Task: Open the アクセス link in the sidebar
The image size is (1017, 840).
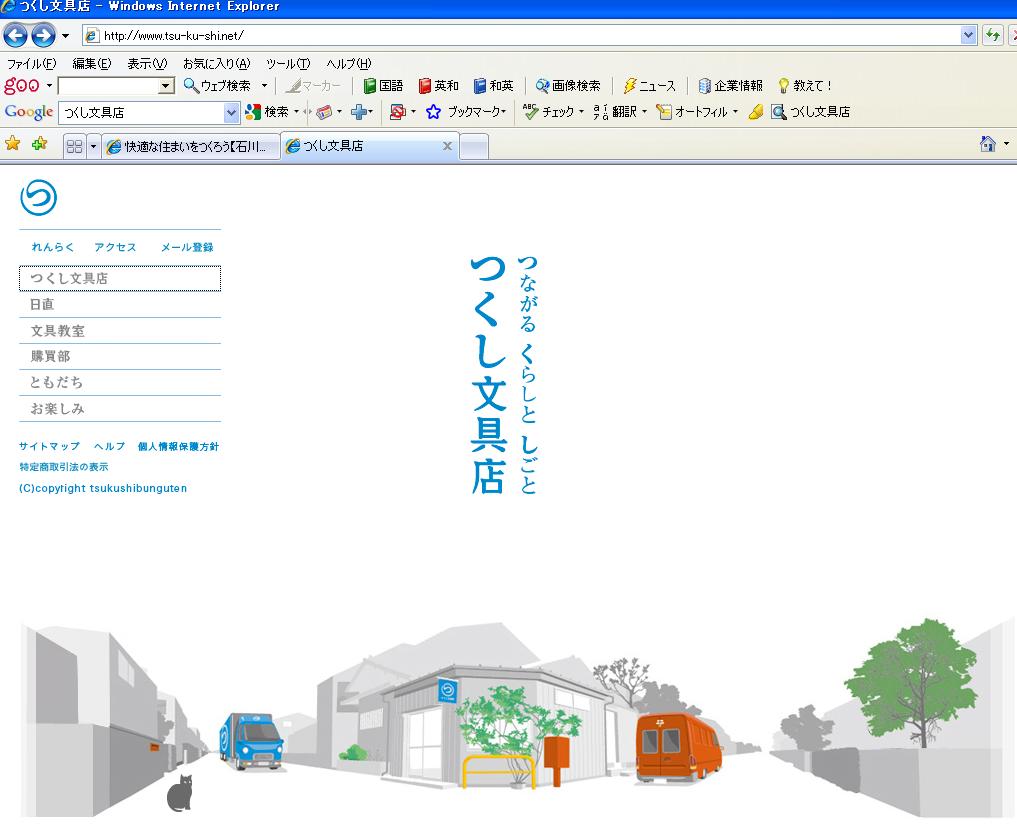Action: [115, 247]
